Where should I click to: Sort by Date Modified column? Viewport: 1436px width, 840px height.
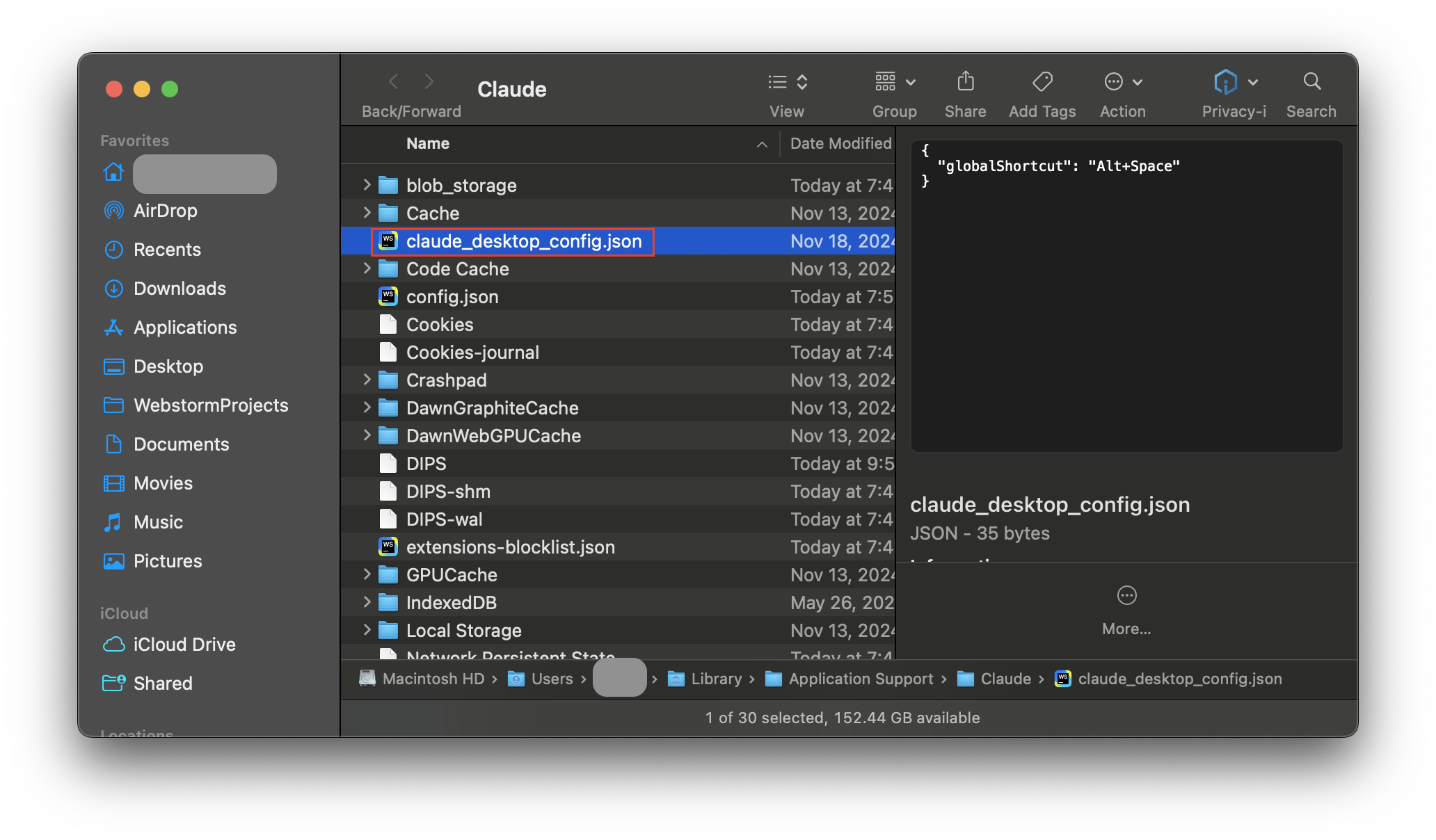click(x=840, y=144)
